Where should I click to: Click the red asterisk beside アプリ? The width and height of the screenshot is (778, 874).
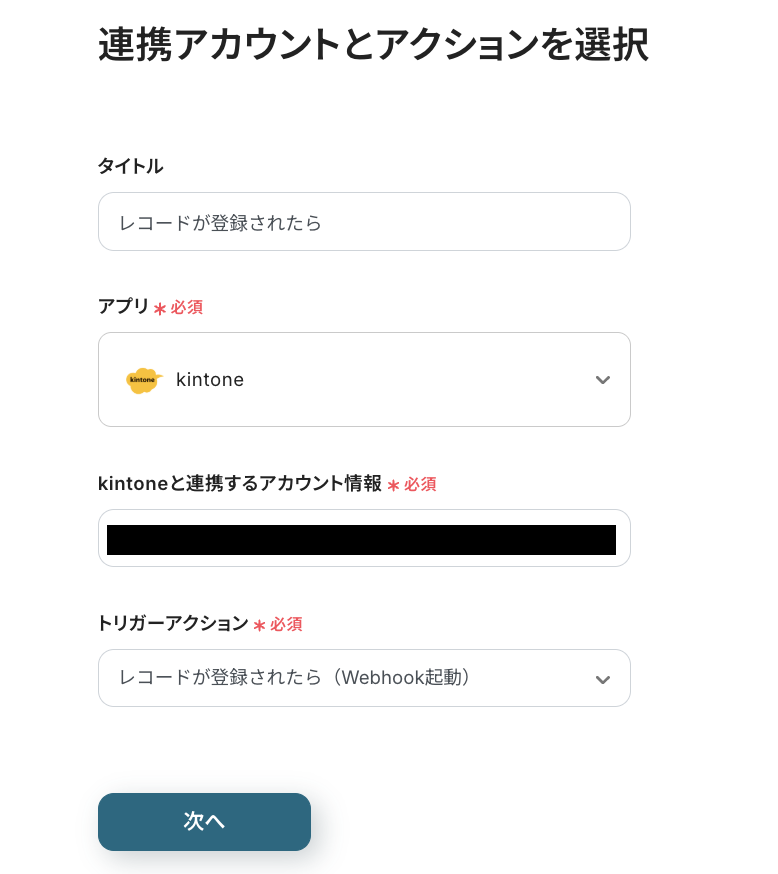pyautogui.click(x=160, y=309)
